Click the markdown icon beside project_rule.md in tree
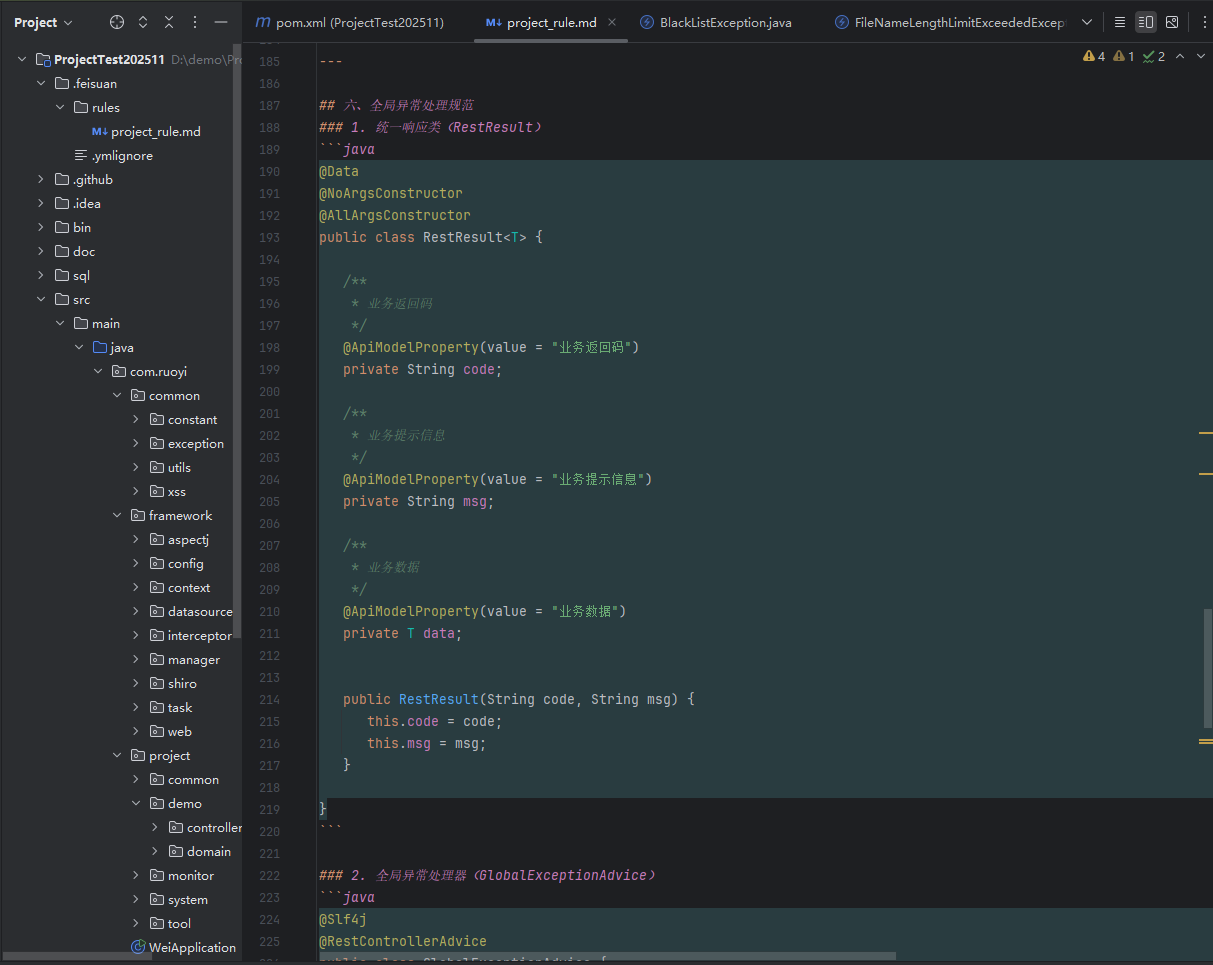 (x=100, y=131)
